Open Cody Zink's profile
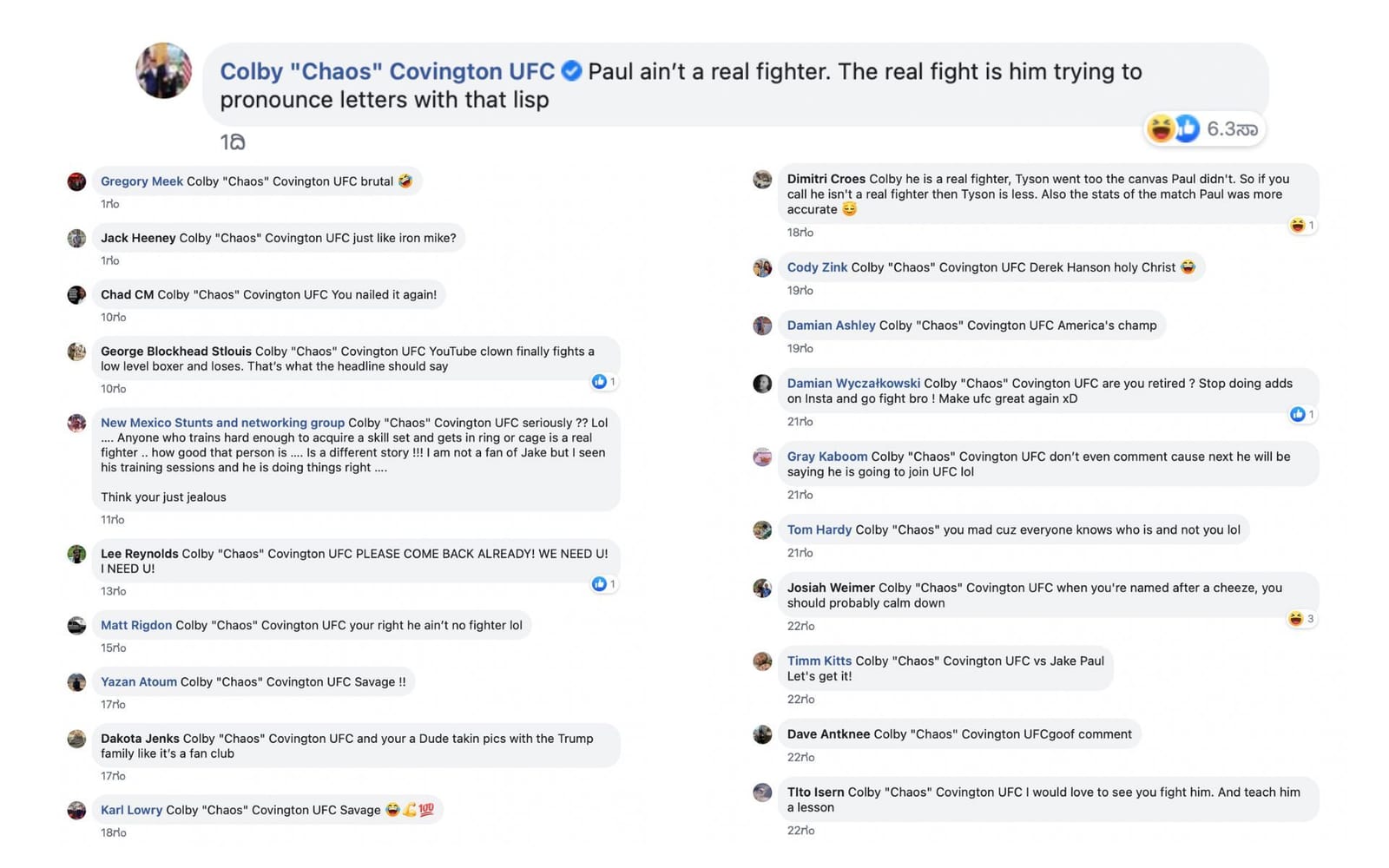The height and width of the screenshot is (868, 1389). 816,267
